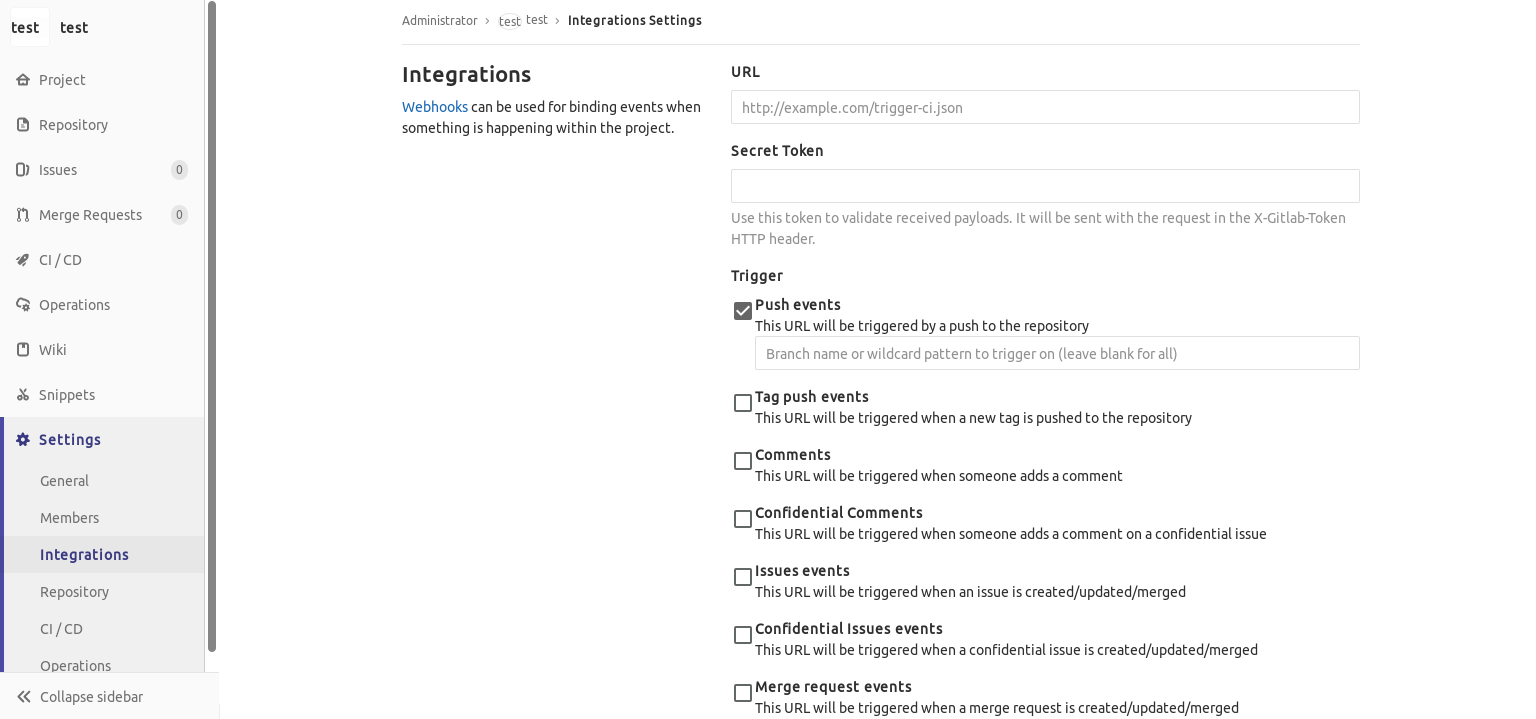Viewport: 1536px width, 719px height.
Task: Click the Settings gear icon
Action: click(x=23, y=440)
